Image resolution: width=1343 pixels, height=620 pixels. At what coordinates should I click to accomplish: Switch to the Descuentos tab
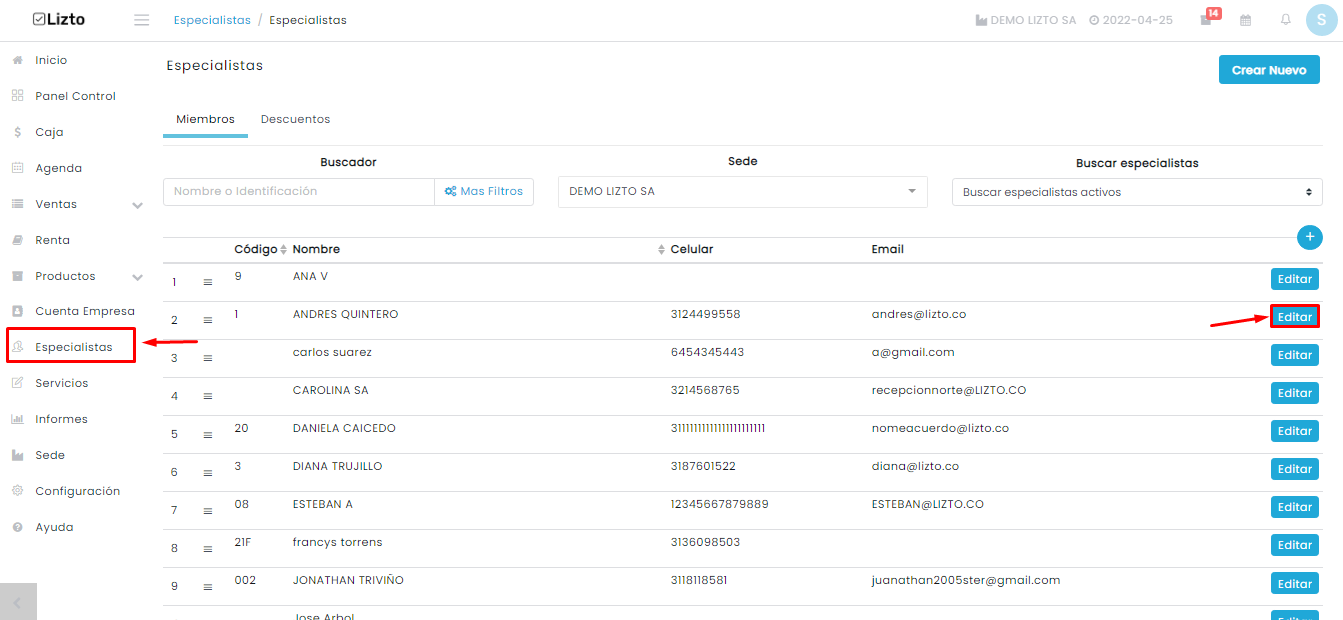click(295, 119)
